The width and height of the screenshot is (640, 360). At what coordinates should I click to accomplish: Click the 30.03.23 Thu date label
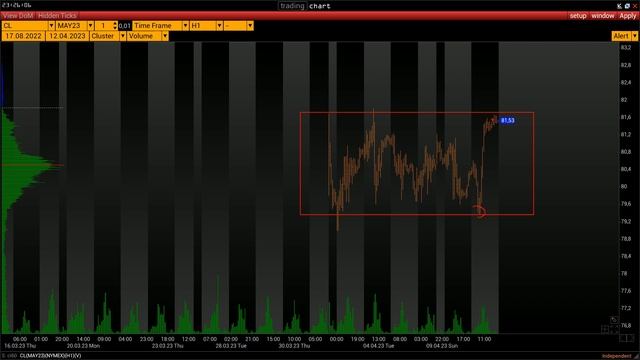[x=294, y=346]
